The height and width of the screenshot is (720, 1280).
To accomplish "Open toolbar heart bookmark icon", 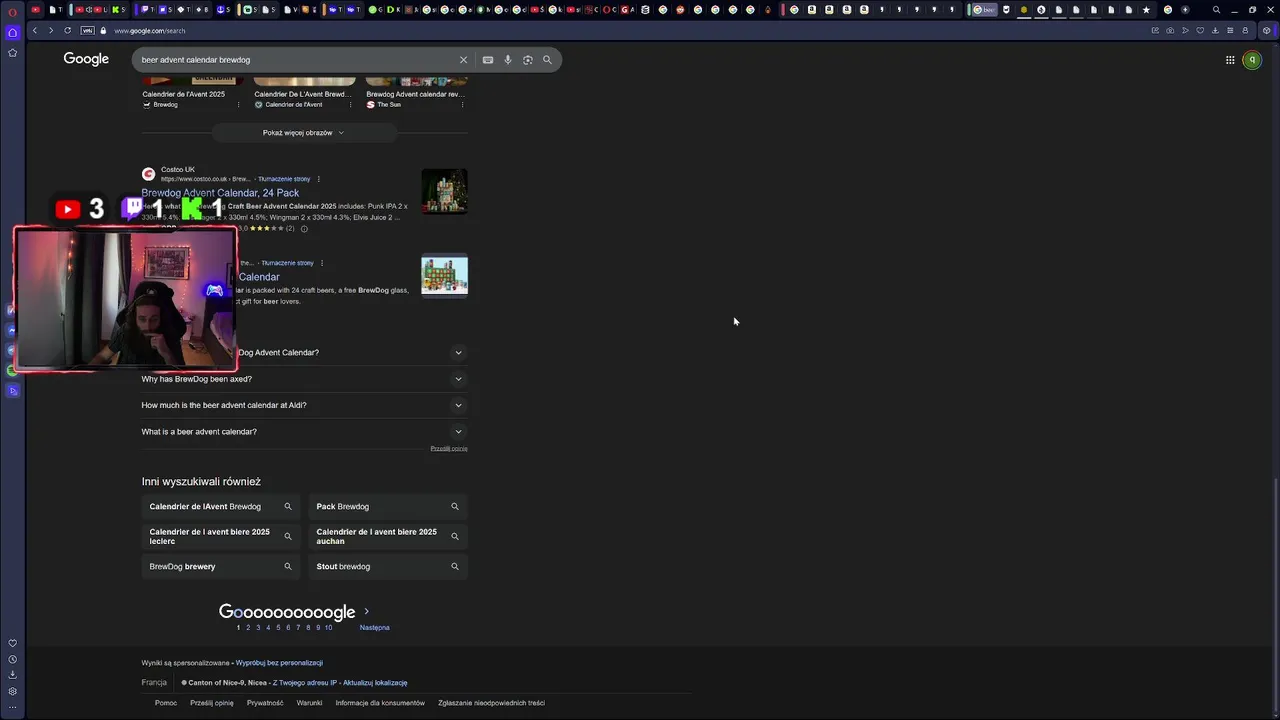I will (x=1201, y=31).
